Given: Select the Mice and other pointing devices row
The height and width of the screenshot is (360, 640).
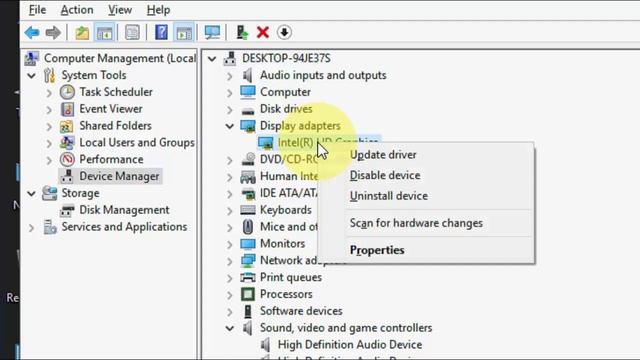Looking at the screenshot, I should click(289, 227).
